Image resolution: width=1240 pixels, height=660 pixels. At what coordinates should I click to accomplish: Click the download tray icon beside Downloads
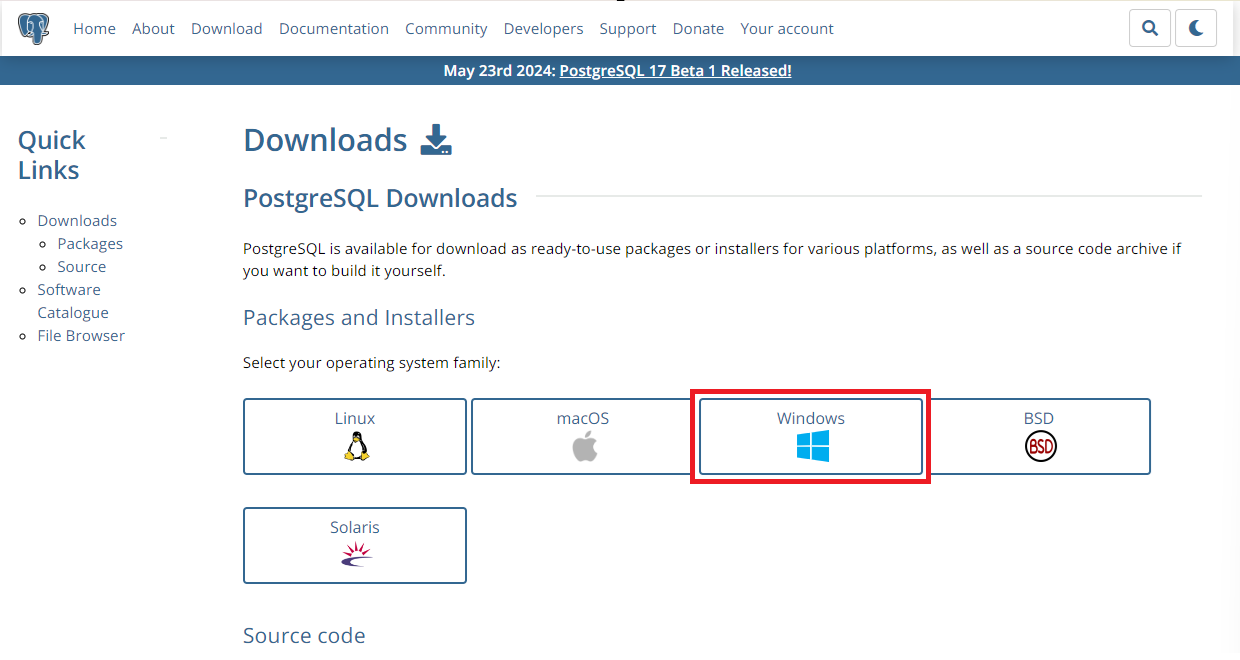click(x=436, y=140)
